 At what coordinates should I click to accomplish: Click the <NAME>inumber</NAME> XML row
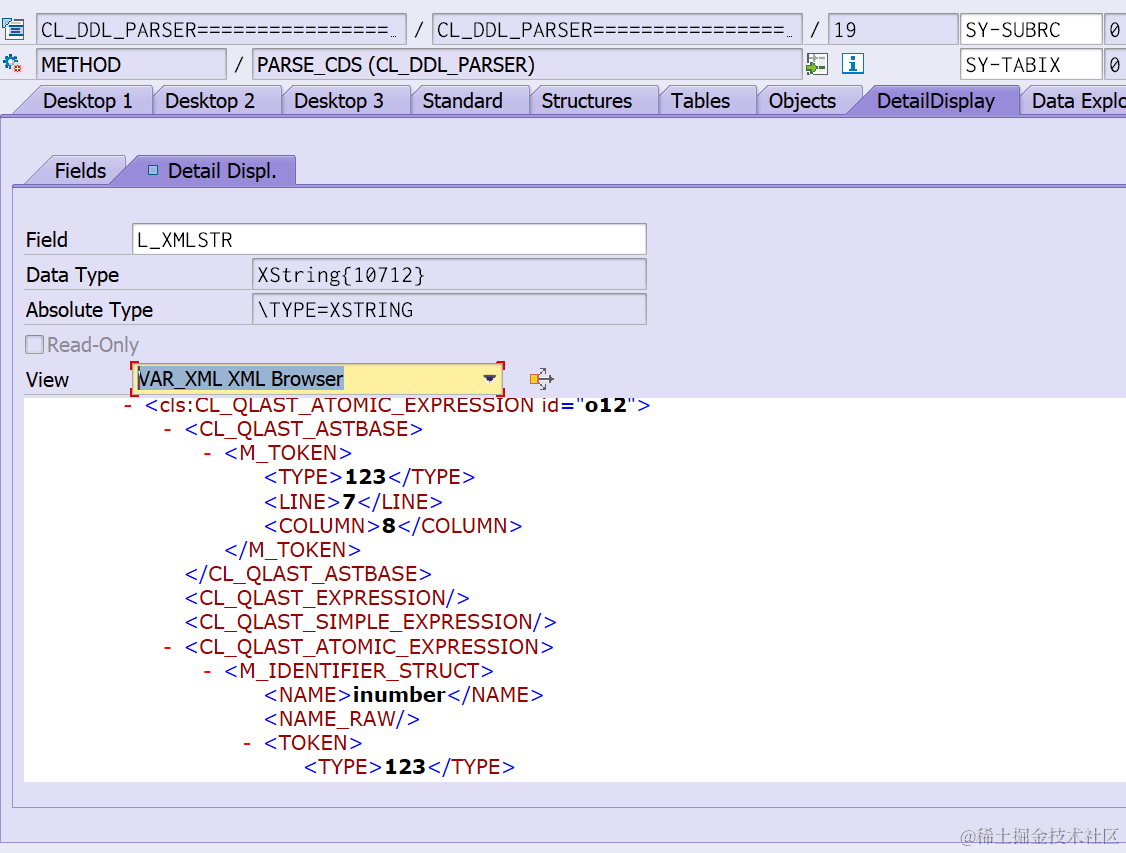[404, 695]
